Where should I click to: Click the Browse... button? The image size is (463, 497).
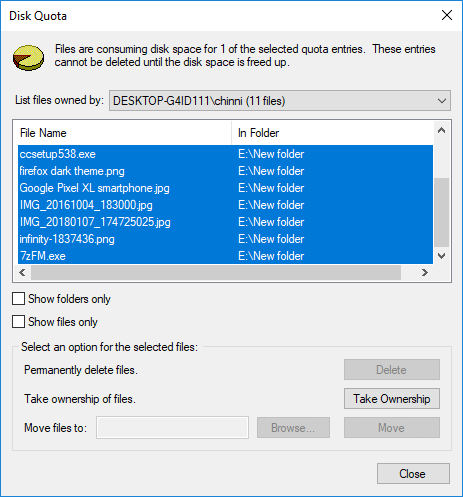click(x=293, y=428)
